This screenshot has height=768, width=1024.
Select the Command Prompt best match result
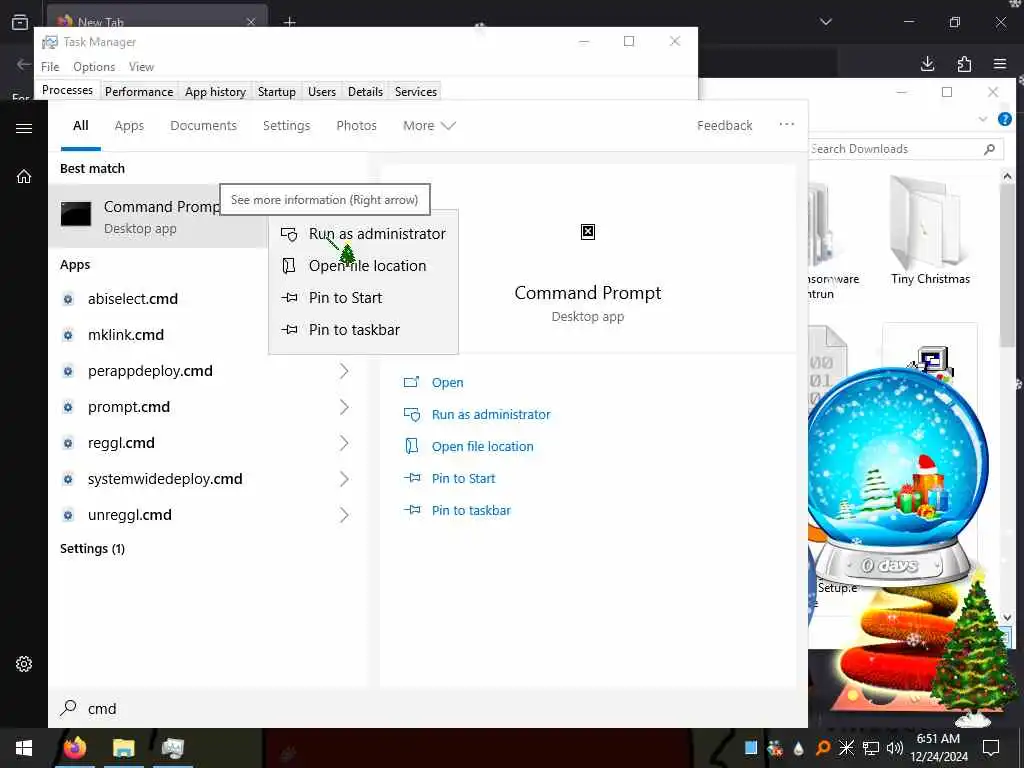click(157, 216)
